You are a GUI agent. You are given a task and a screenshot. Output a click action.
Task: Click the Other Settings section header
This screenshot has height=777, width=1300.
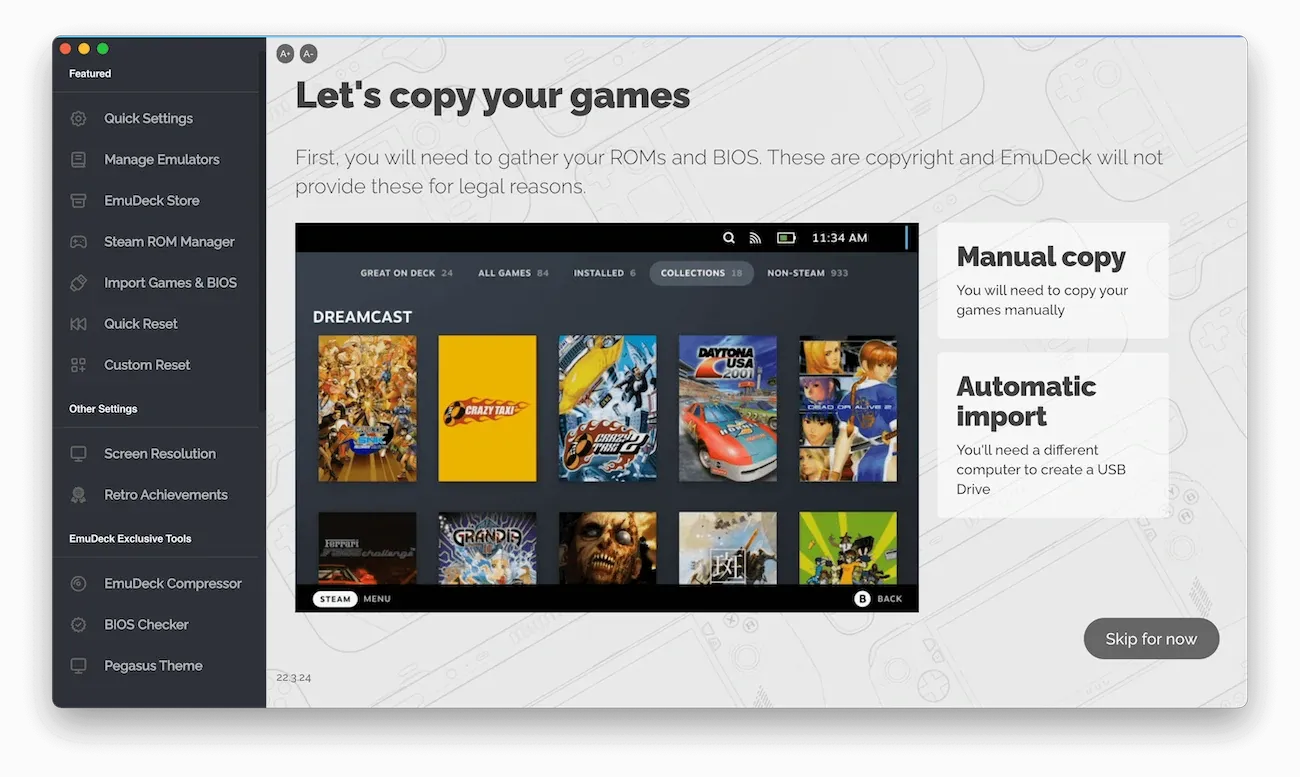103,409
